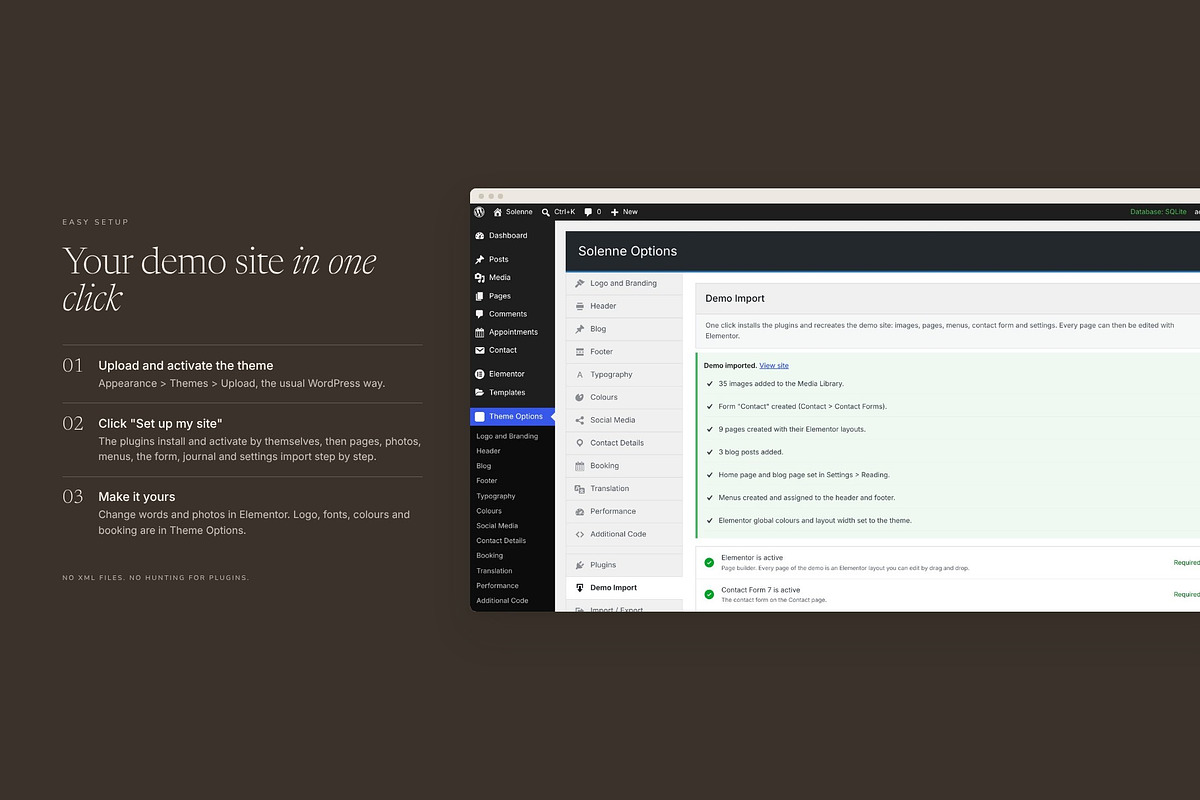Click the Posts pushpin icon in sidebar

[x=480, y=259]
